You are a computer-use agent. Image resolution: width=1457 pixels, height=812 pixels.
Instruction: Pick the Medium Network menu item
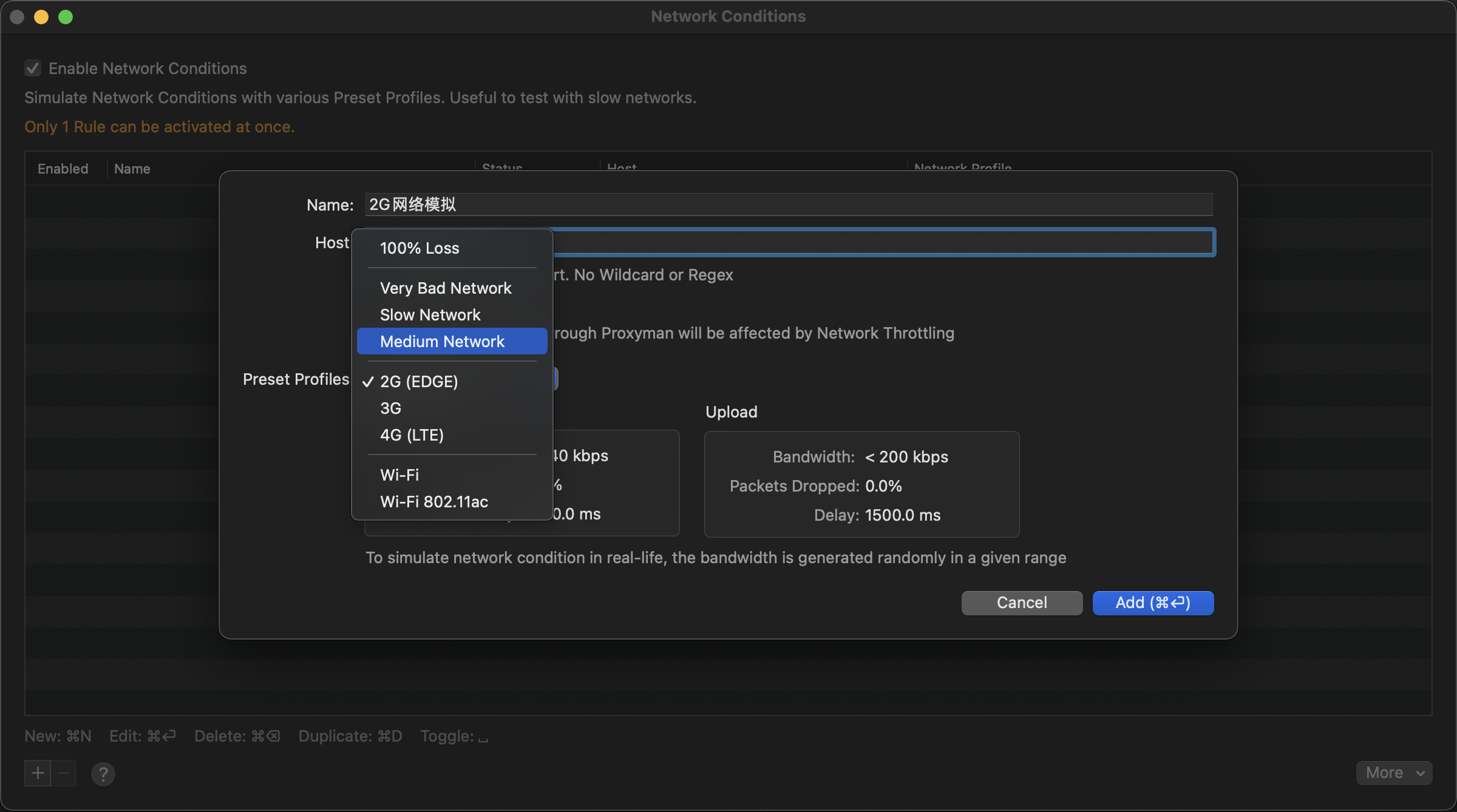442,341
